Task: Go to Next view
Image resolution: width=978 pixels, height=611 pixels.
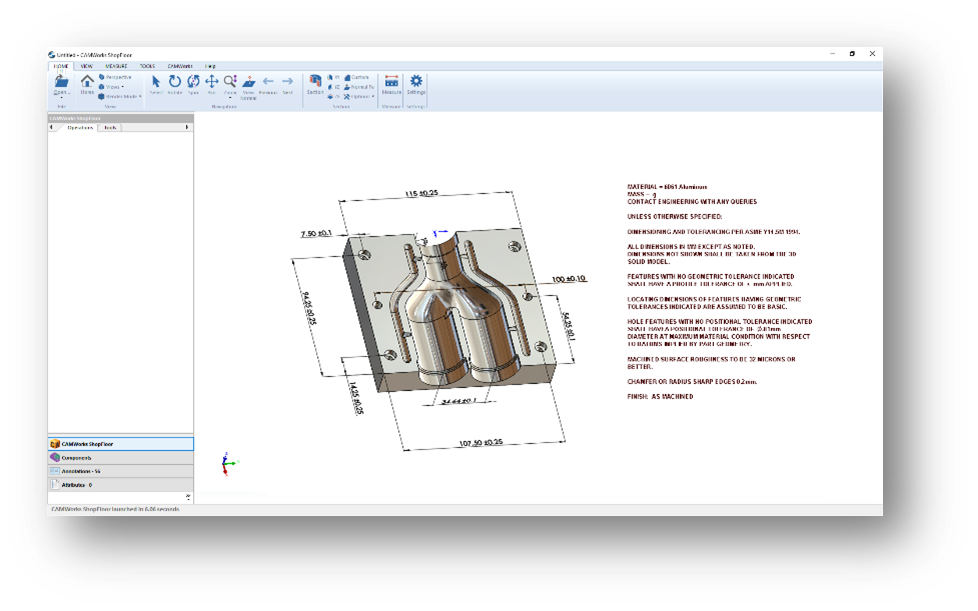Action: coord(288,81)
